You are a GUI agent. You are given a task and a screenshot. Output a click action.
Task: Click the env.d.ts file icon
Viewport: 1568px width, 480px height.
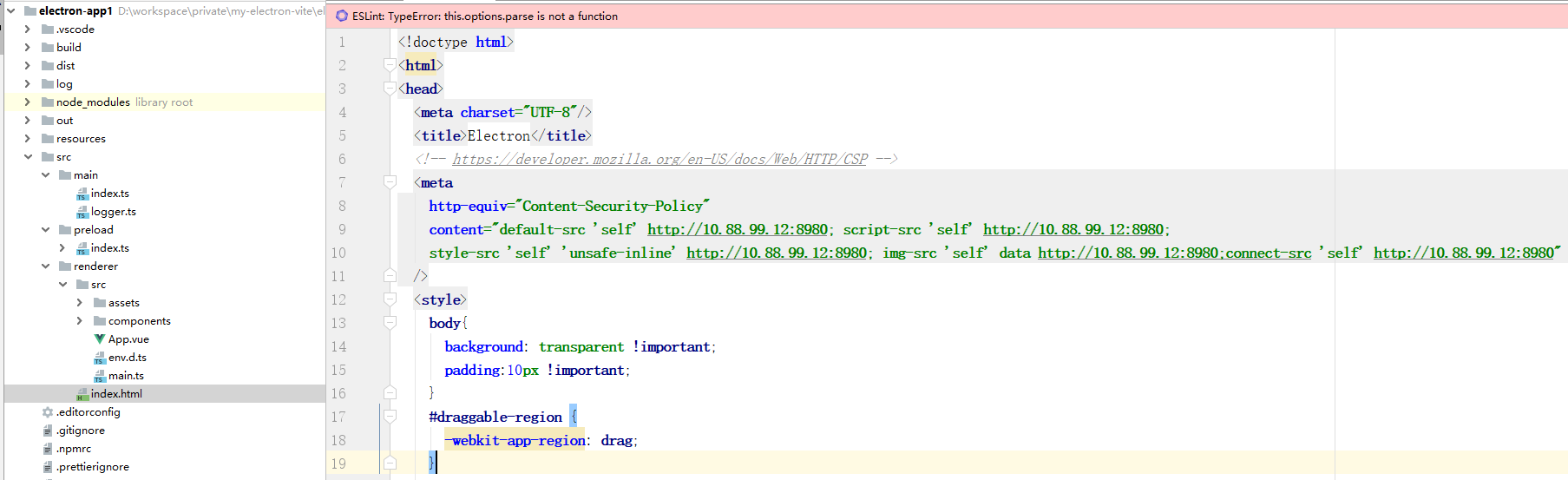point(100,358)
